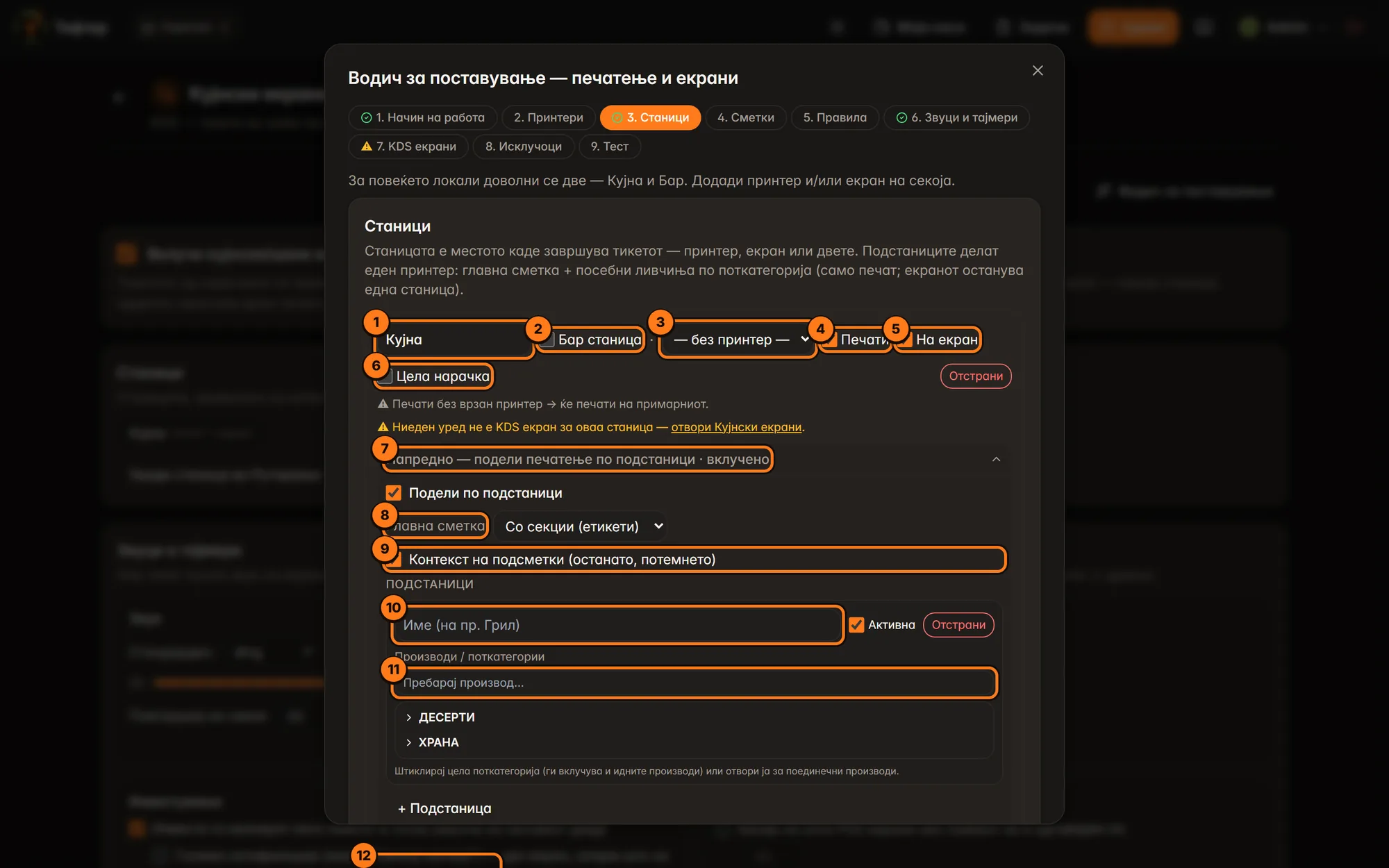Viewport: 1389px width, 868px height.
Task: Click the 'Име (на пр. Грил)' substation field
Action: pos(617,625)
